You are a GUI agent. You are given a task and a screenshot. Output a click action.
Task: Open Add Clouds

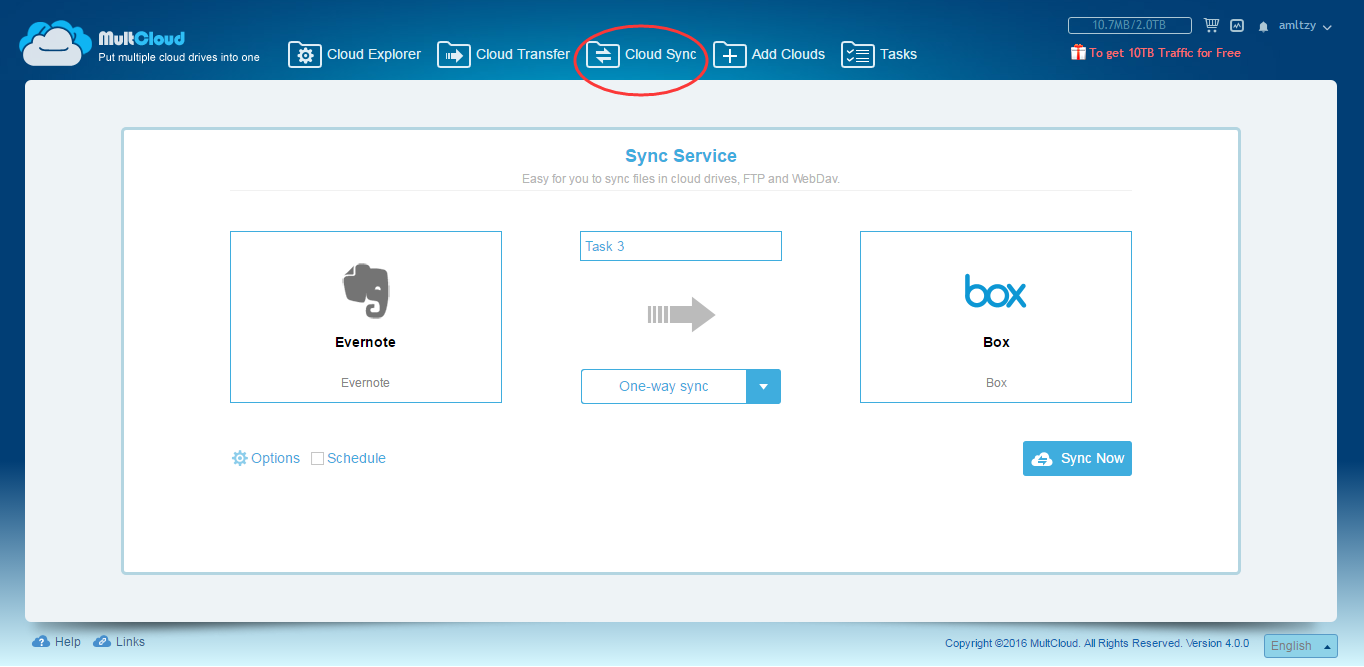coord(769,54)
